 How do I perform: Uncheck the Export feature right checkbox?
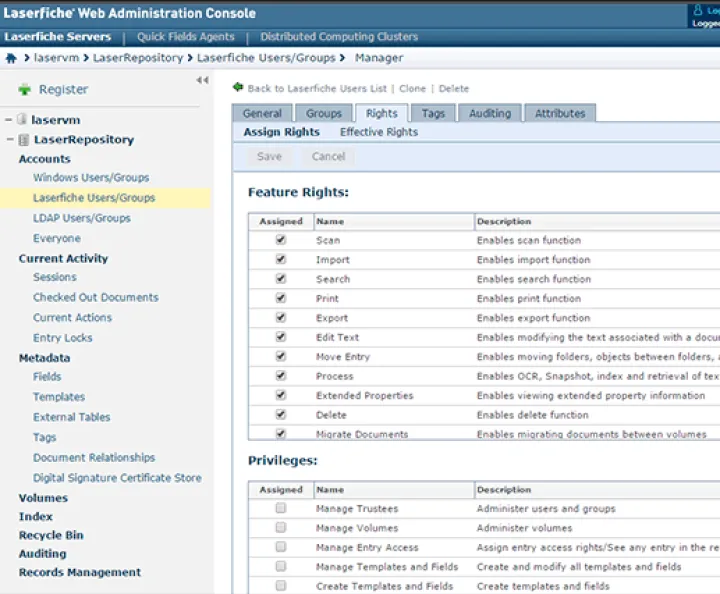point(281,318)
